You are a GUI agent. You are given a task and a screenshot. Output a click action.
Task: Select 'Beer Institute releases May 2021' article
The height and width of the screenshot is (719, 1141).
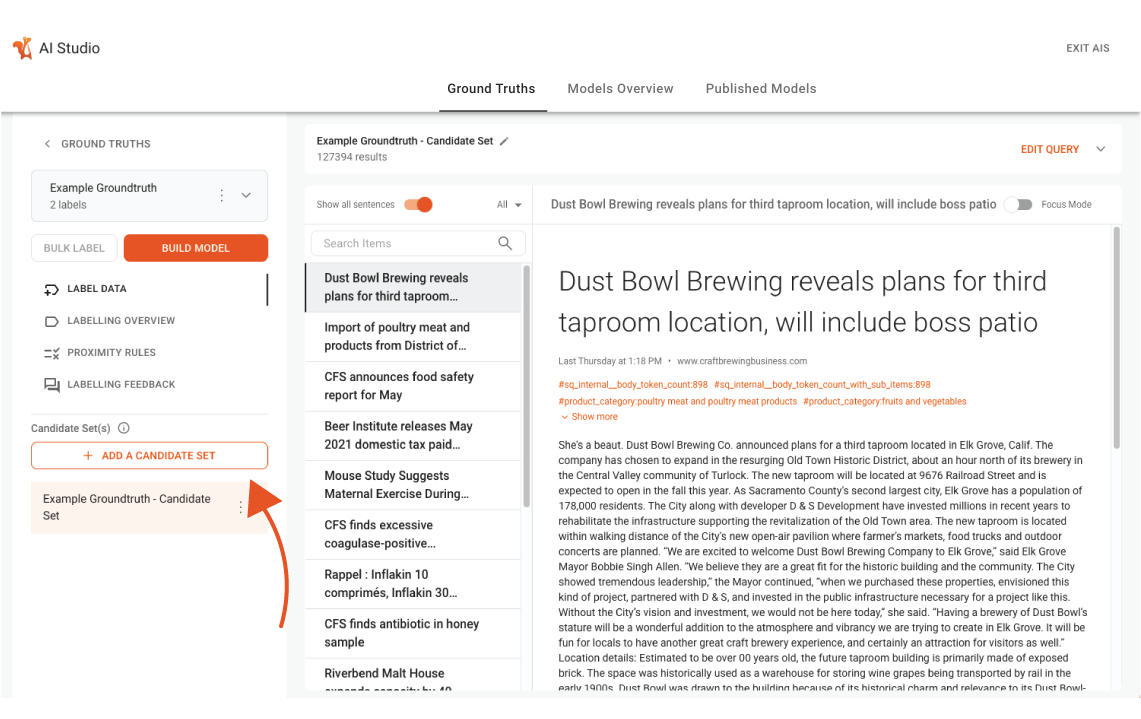click(413, 436)
